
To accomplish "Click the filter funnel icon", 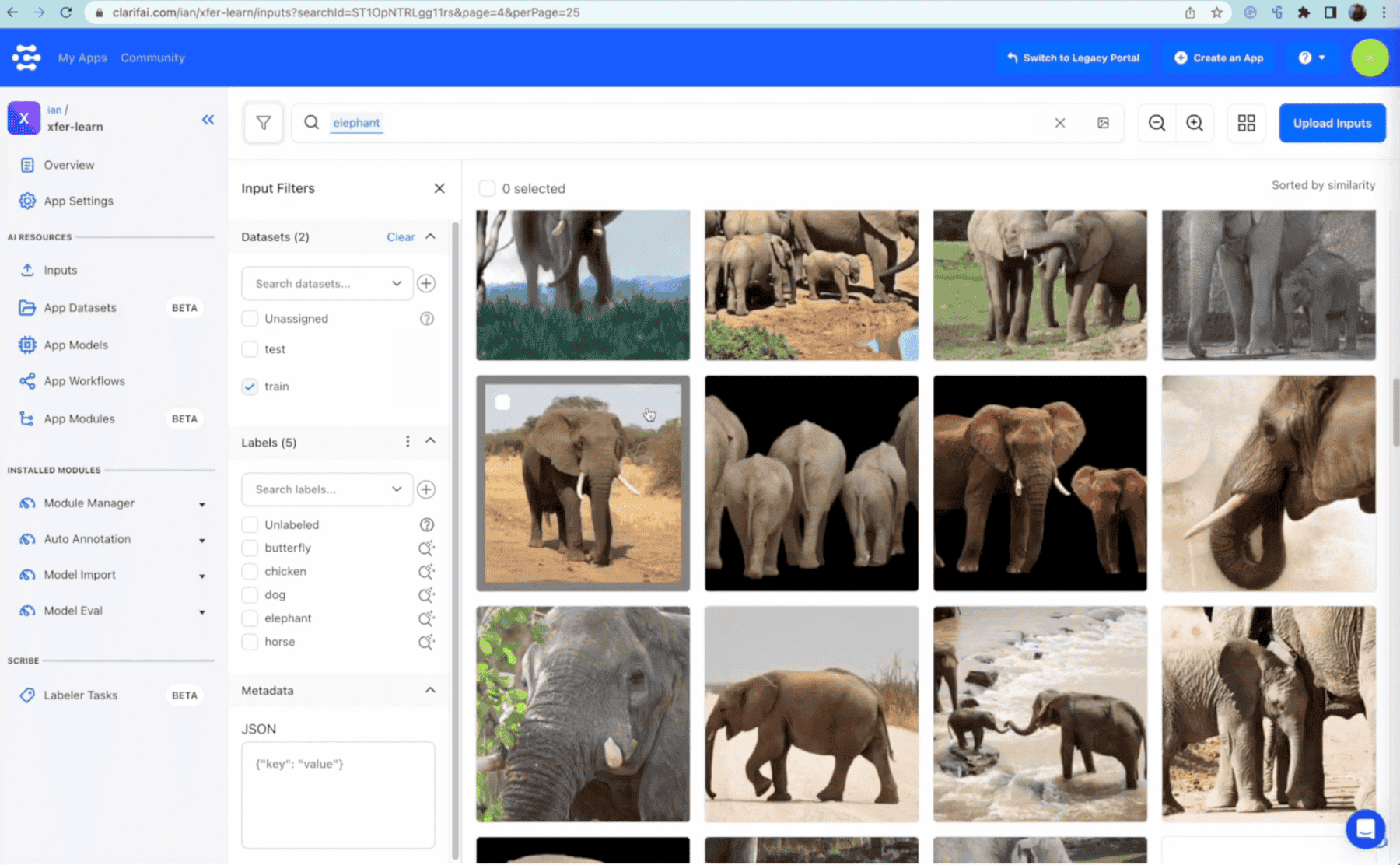I will click(264, 123).
